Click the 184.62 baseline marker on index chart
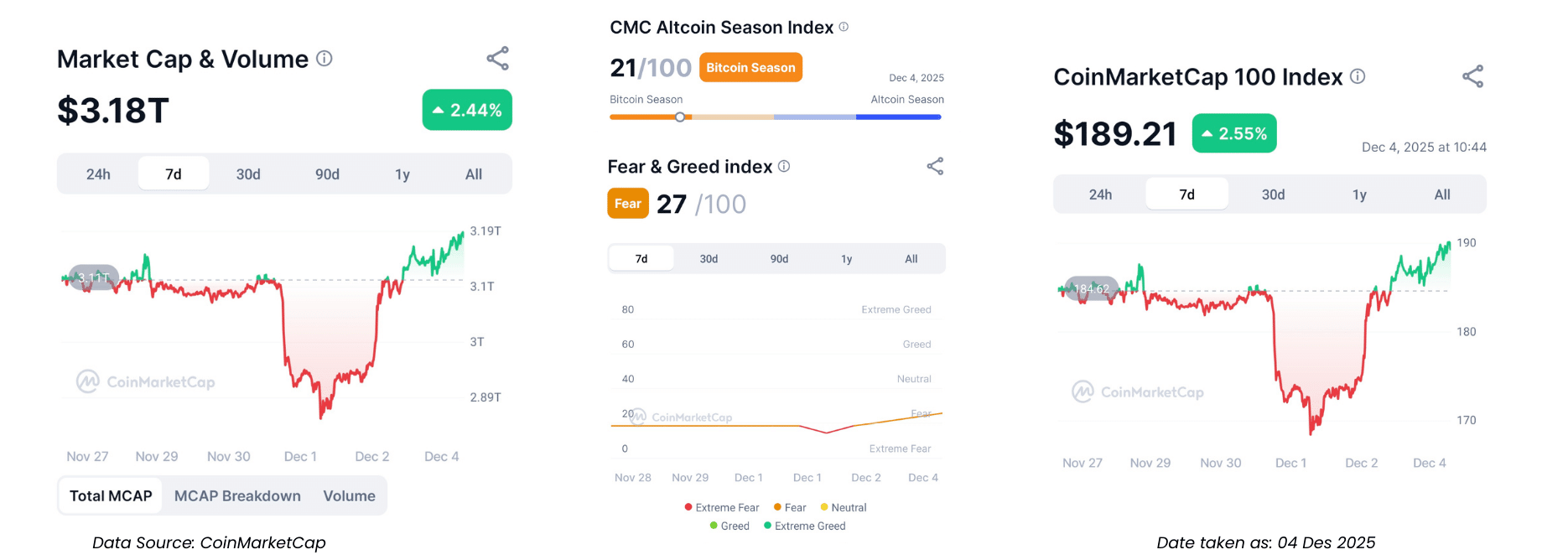Image resolution: width=1568 pixels, height=560 pixels. pyautogui.click(x=1091, y=289)
